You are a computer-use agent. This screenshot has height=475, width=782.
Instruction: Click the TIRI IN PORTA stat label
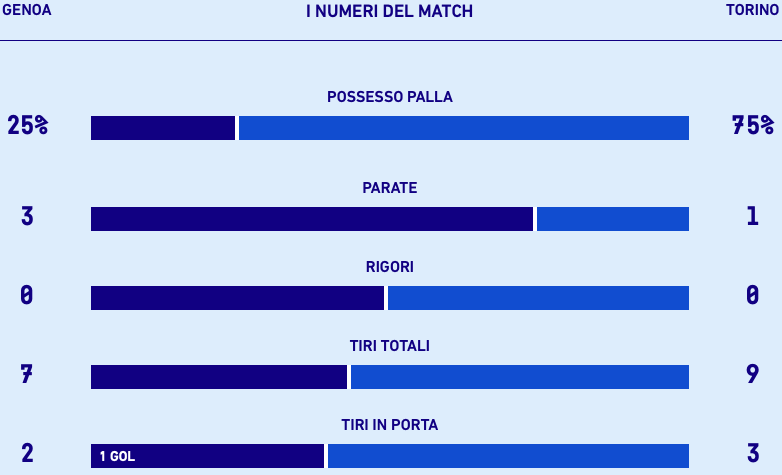coord(390,425)
